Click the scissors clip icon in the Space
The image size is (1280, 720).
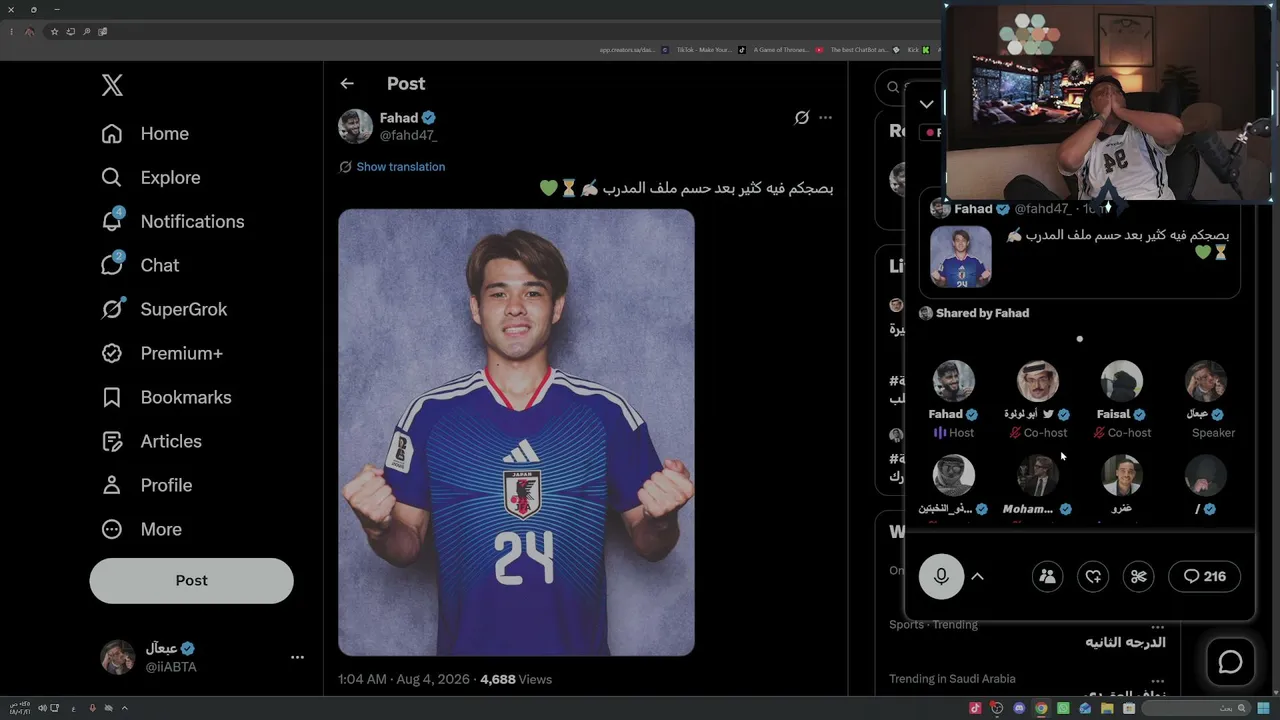(x=1139, y=576)
